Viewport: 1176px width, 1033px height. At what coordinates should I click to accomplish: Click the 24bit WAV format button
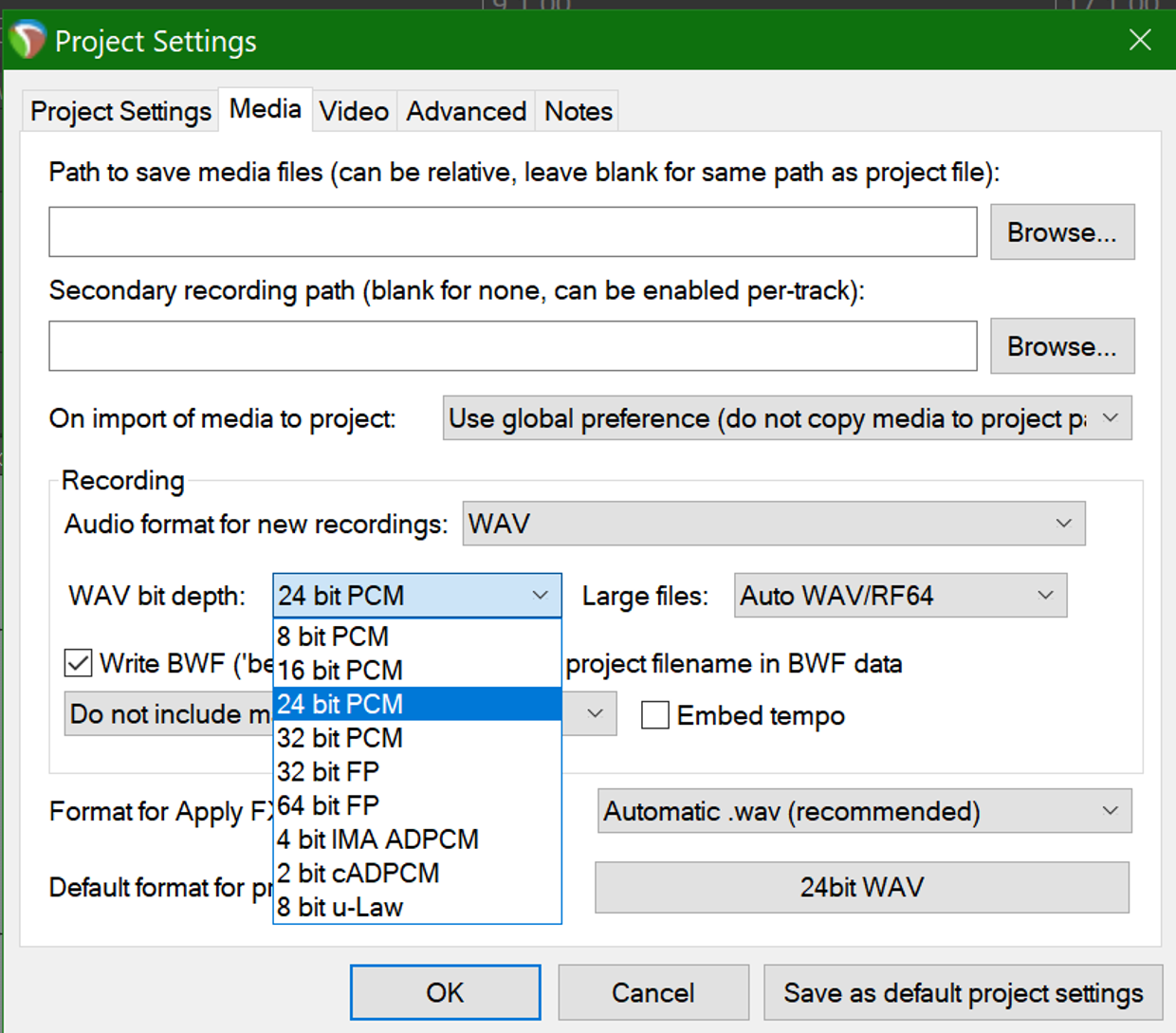coord(861,887)
